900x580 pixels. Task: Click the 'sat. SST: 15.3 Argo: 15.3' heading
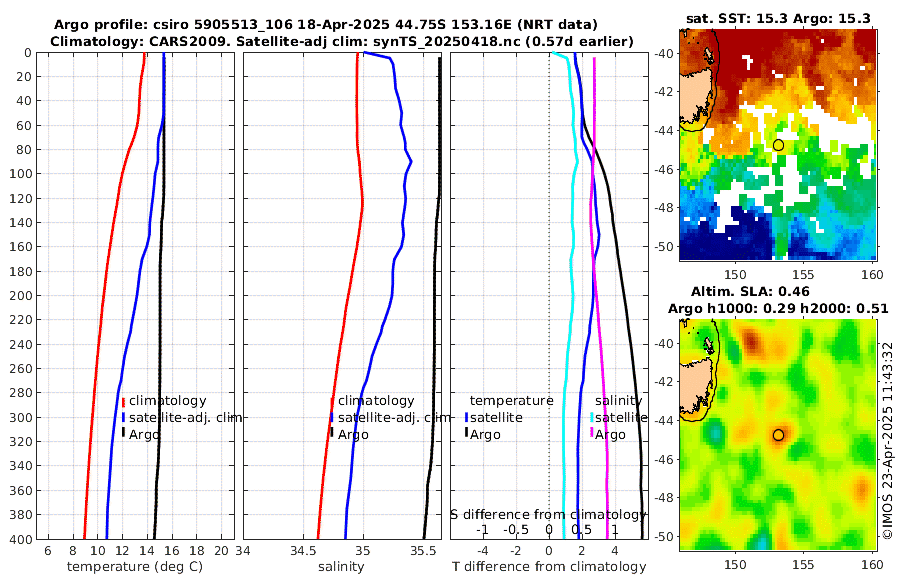click(778, 19)
